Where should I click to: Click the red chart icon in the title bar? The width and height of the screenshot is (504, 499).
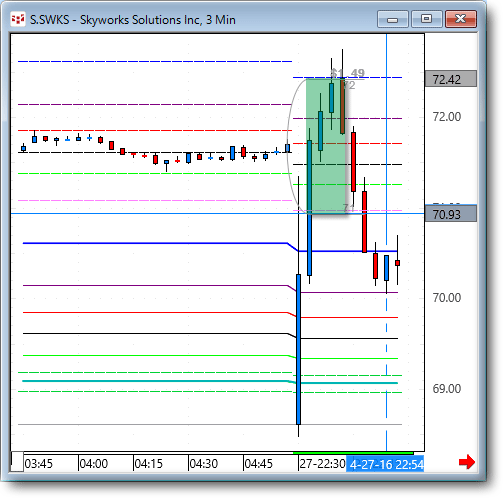pos(18,19)
